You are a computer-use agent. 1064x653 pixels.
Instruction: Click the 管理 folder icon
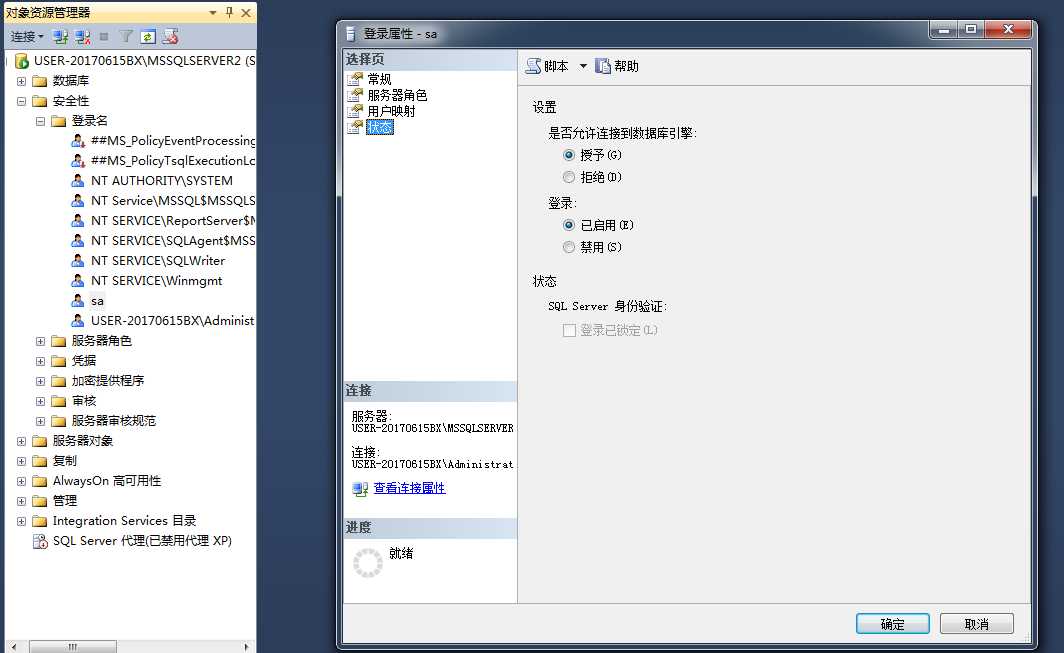click(40, 501)
